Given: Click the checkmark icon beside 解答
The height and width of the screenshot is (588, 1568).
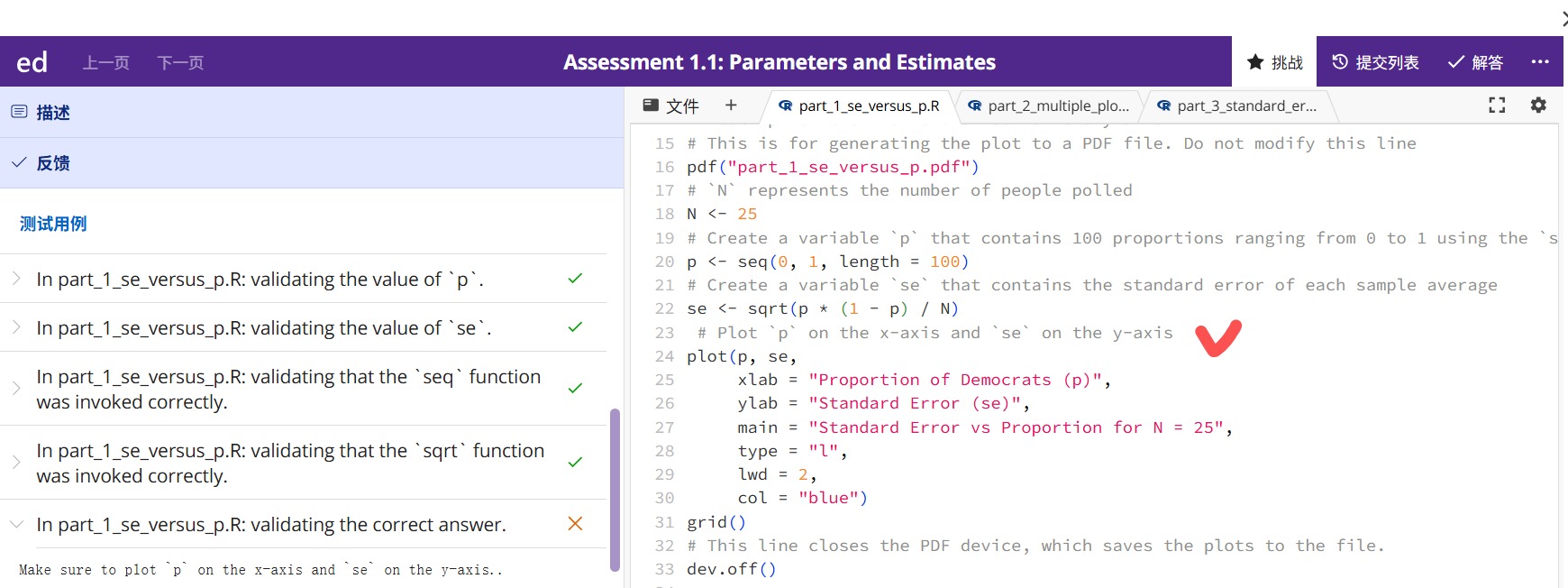Looking at the screenshot, I should coord(1455,62).
